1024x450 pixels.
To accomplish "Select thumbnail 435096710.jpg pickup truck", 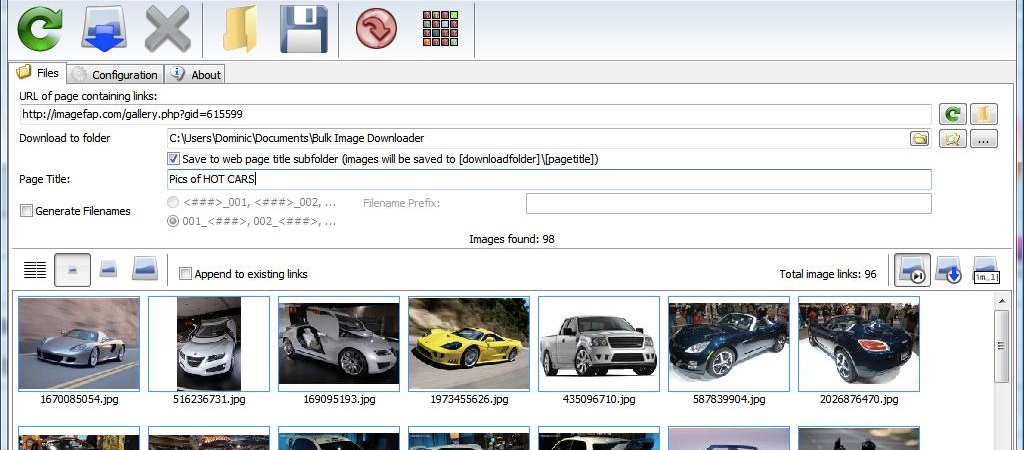I will point(599,344).
